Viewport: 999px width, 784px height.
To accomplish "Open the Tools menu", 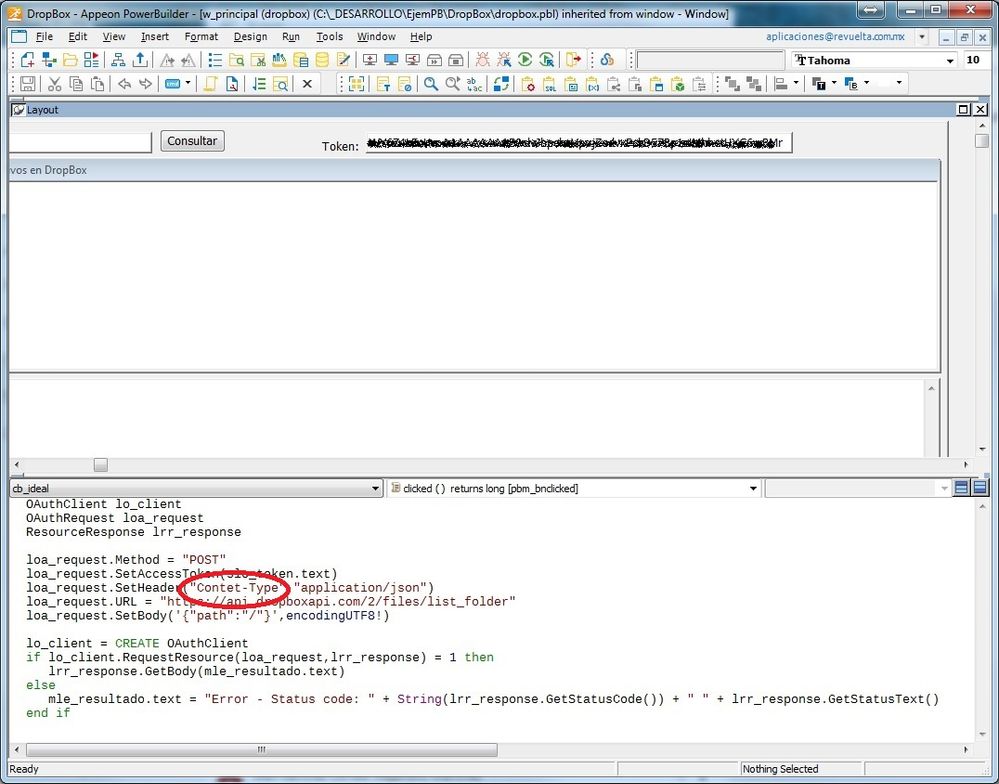I will [x=329, y=37].
